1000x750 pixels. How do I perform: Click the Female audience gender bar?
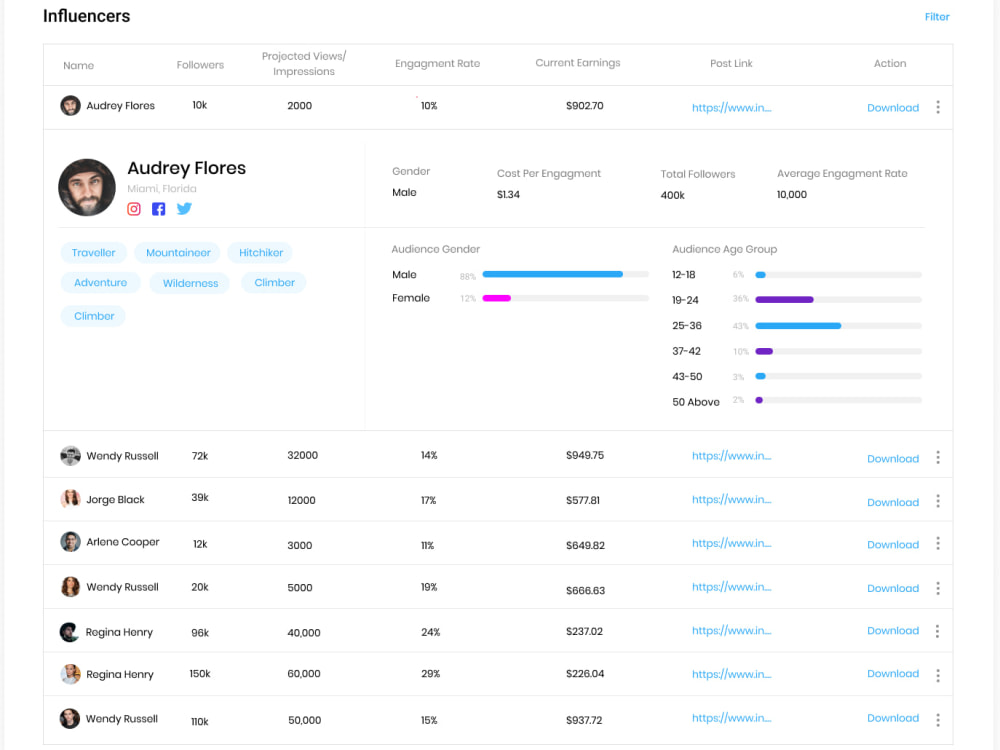click(x=496, y=298)
